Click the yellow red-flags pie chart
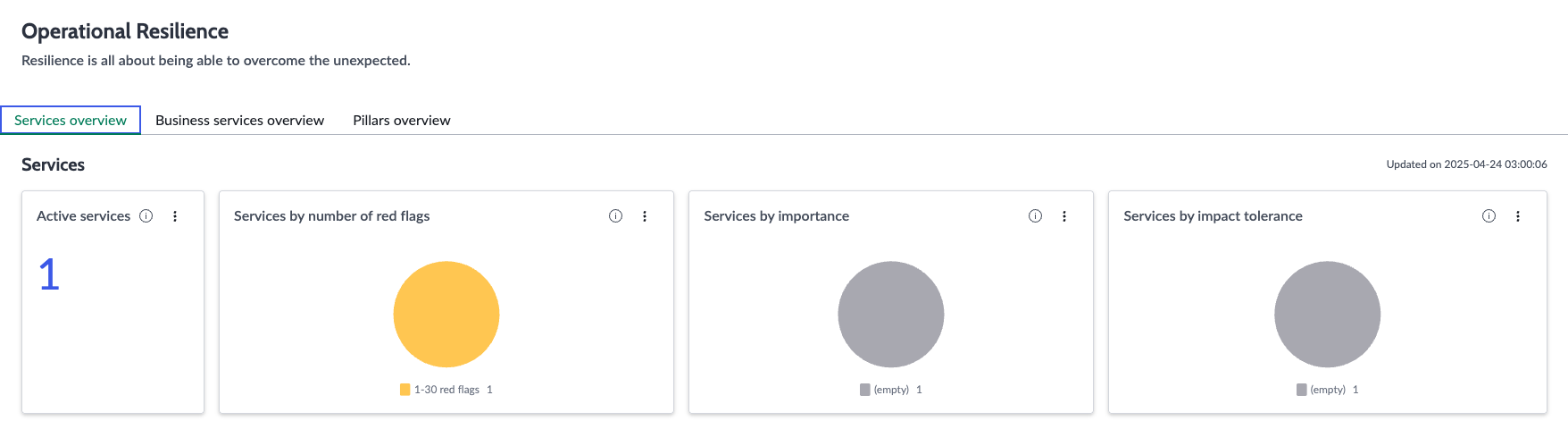This screenshot has width=1568, height=429. click(446, 314)
